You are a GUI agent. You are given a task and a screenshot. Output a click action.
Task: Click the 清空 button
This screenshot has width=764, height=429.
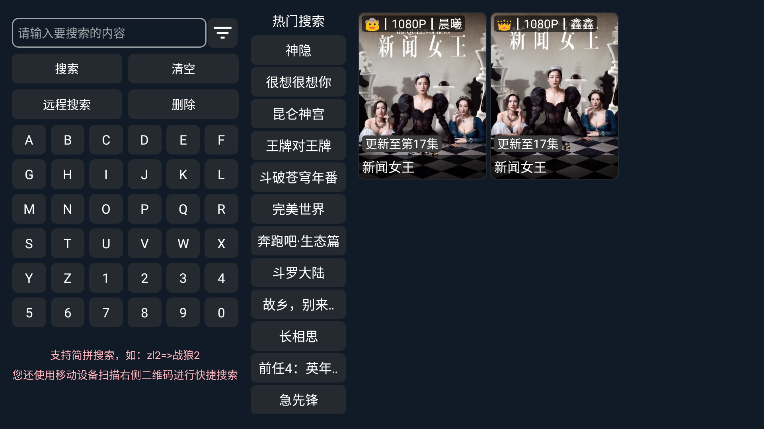pos(183,69)
